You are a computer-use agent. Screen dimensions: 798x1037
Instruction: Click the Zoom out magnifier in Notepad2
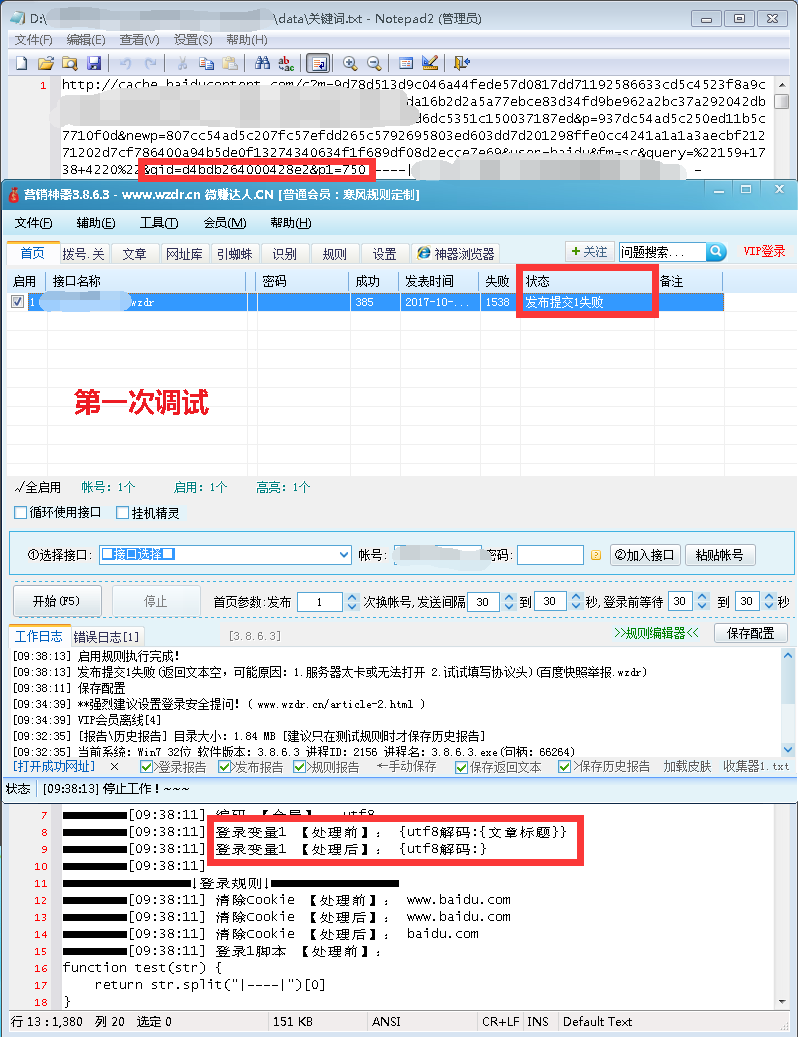374,63
